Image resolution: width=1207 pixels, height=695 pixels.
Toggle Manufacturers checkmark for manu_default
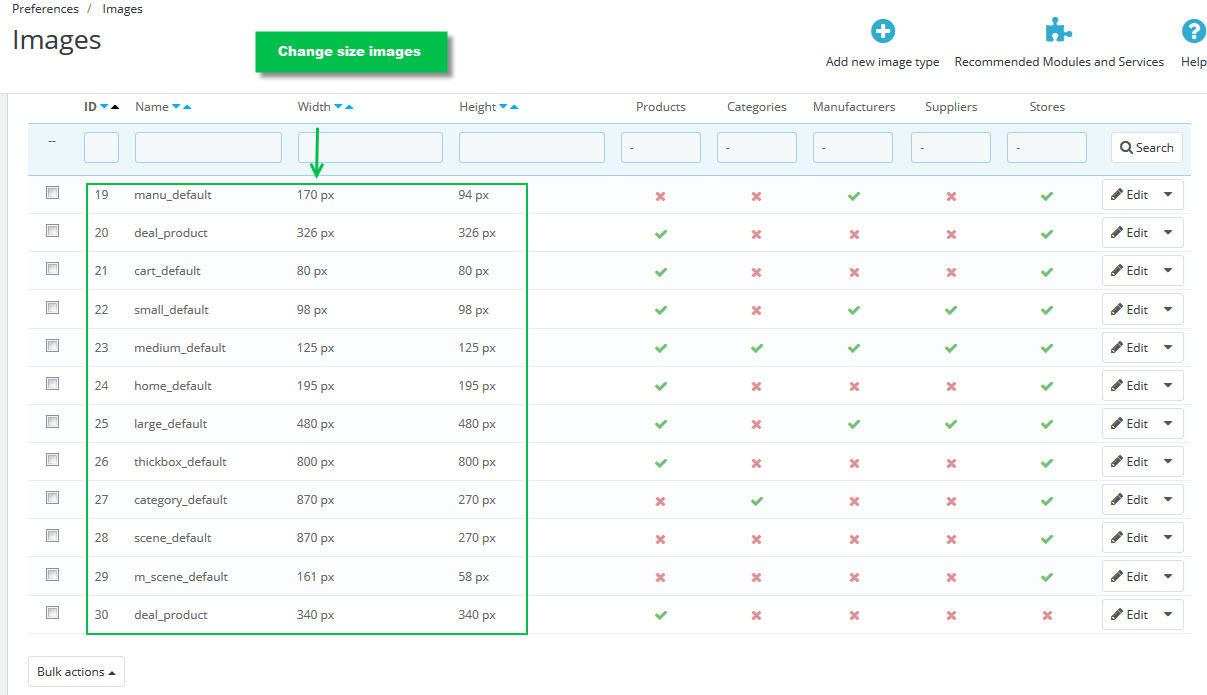coord(854,196)
